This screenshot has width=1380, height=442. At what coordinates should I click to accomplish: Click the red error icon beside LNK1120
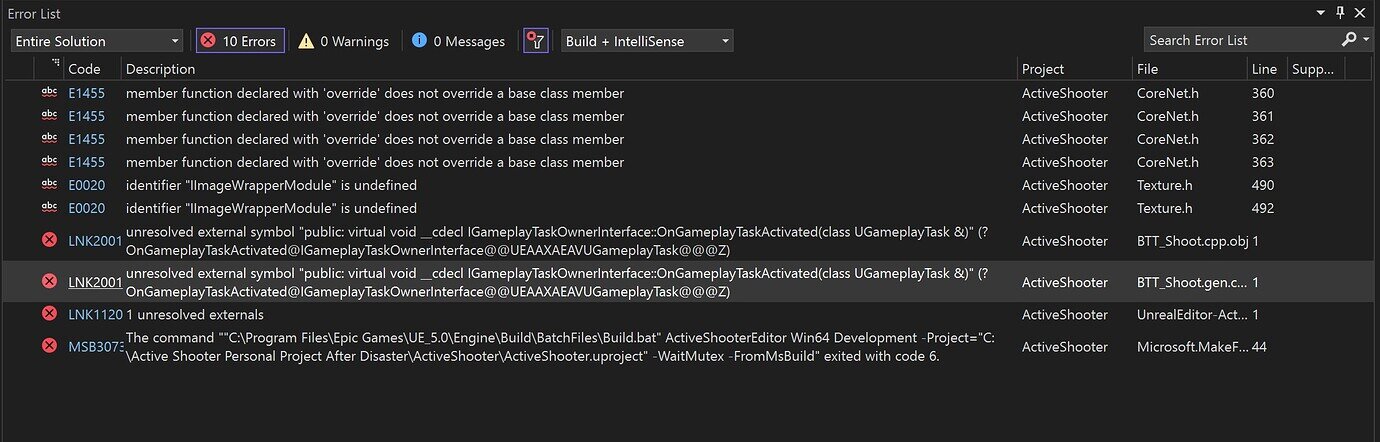coord(49,314)
